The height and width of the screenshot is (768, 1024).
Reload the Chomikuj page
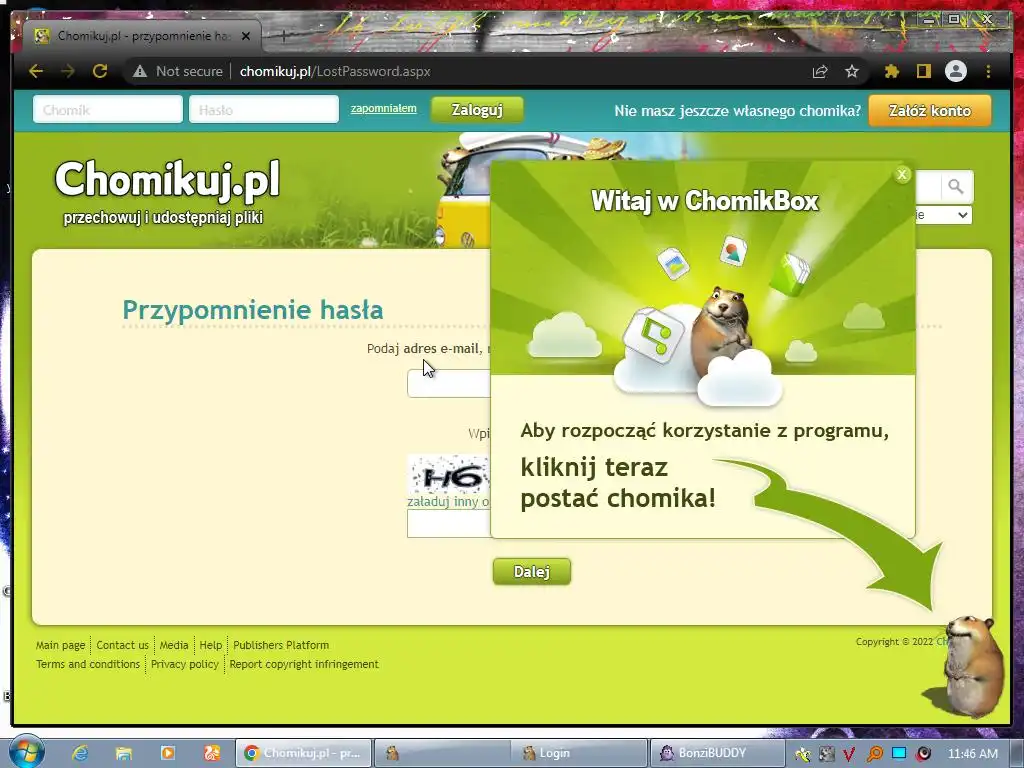[x=100, y=71]
